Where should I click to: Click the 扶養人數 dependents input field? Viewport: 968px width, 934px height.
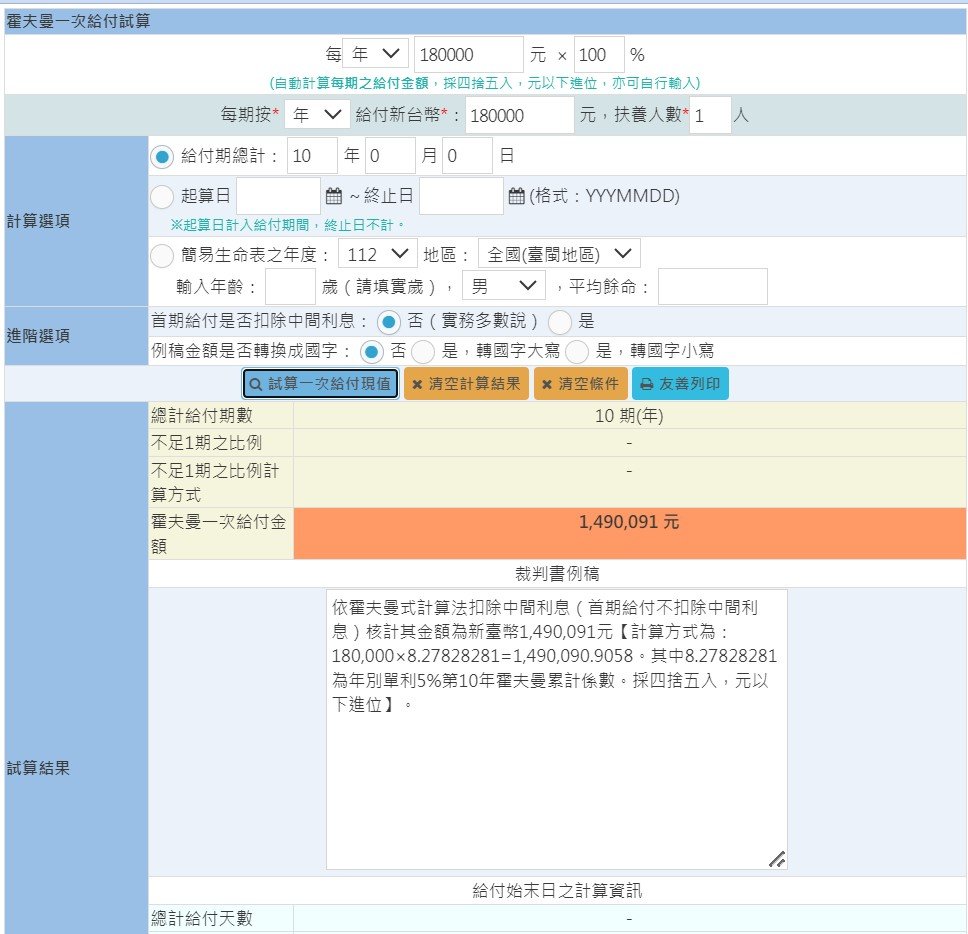pyautogui.click(x=708, y=115)
